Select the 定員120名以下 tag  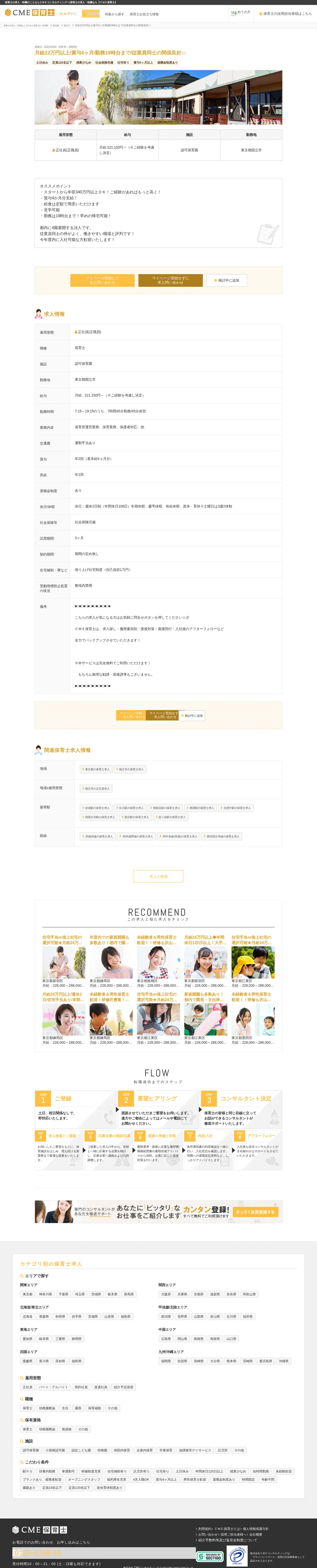click(x=62, y=63)
